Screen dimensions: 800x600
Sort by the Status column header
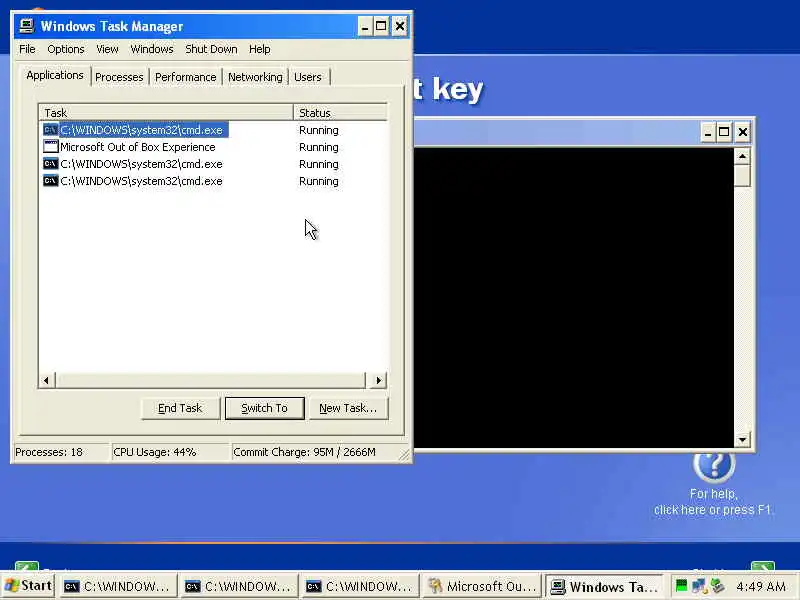pyautogui.click(x=340, y=112)
